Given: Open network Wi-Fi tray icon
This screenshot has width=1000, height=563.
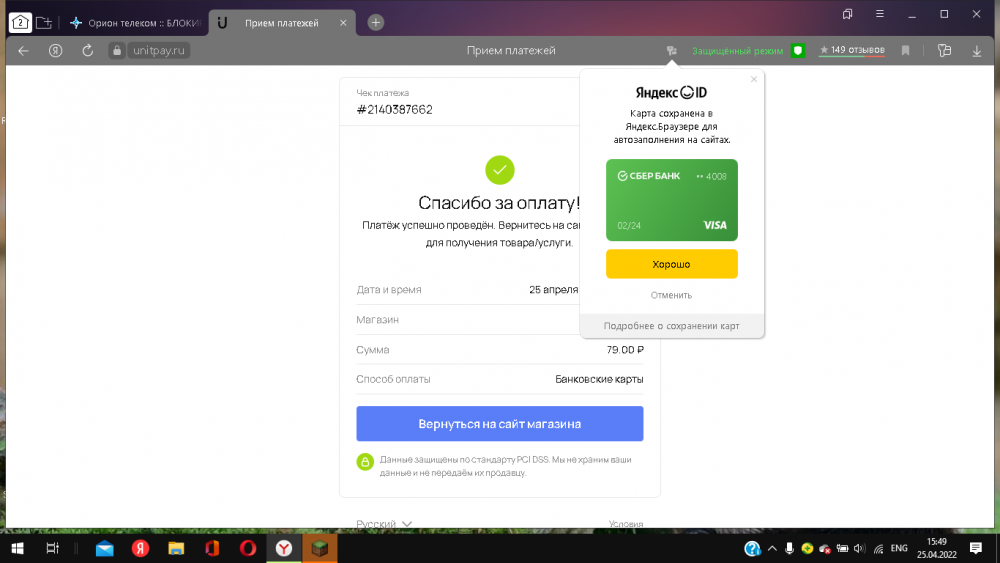Looking at the screenshot, I should (878, 548).
